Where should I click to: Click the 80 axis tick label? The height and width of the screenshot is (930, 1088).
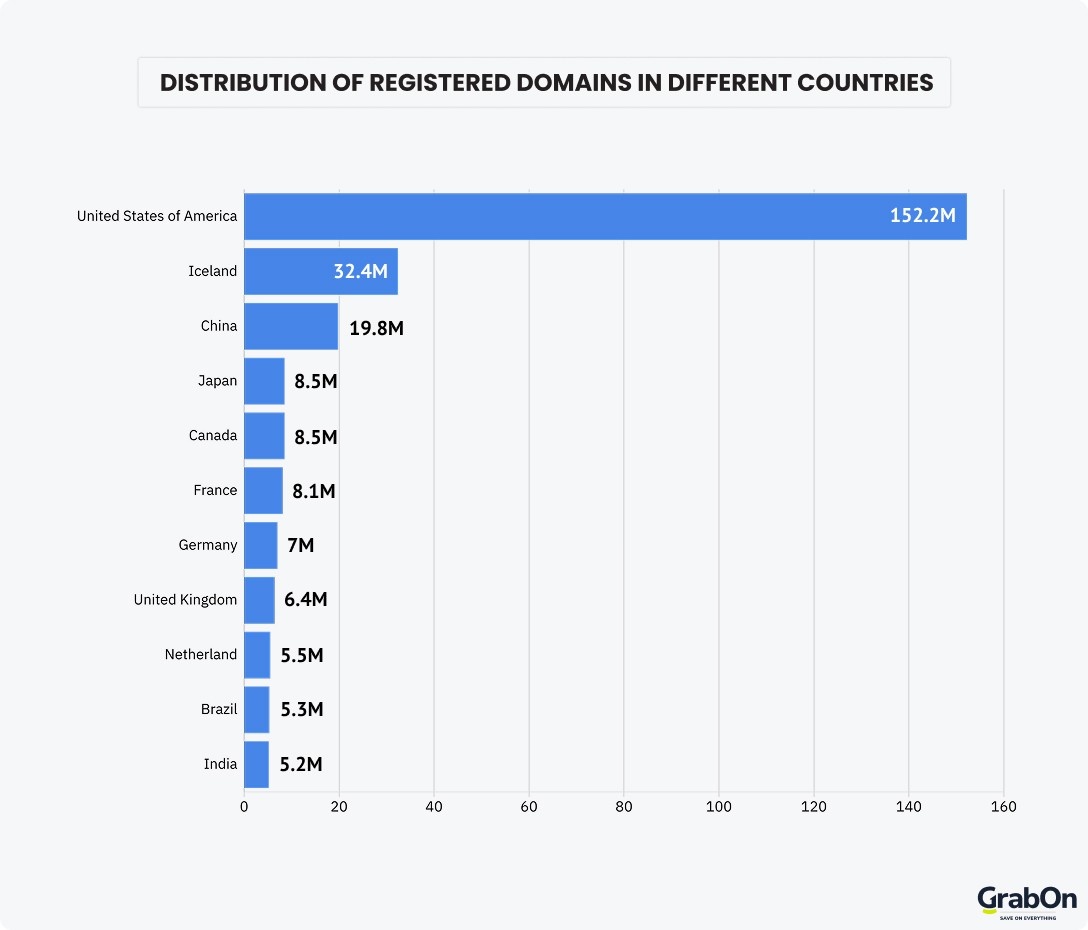tap(624, 806)
